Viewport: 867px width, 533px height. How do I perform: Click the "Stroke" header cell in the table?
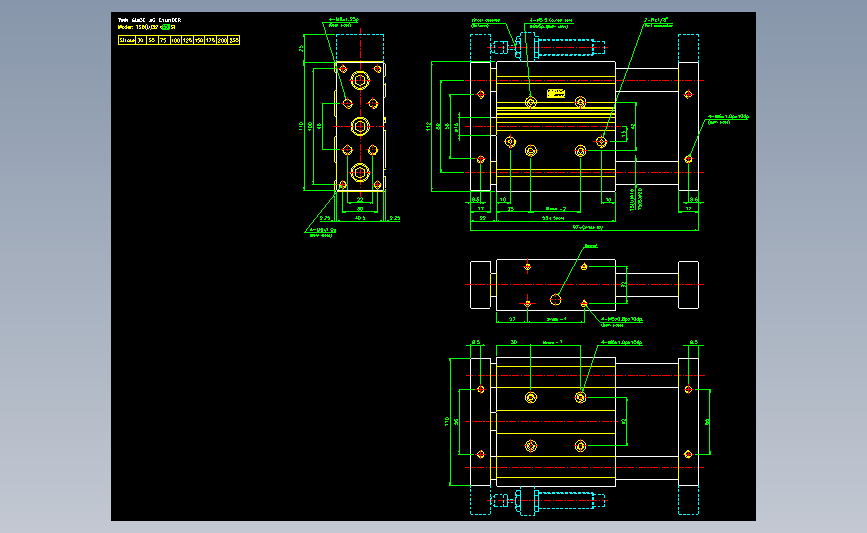point(127,40)
